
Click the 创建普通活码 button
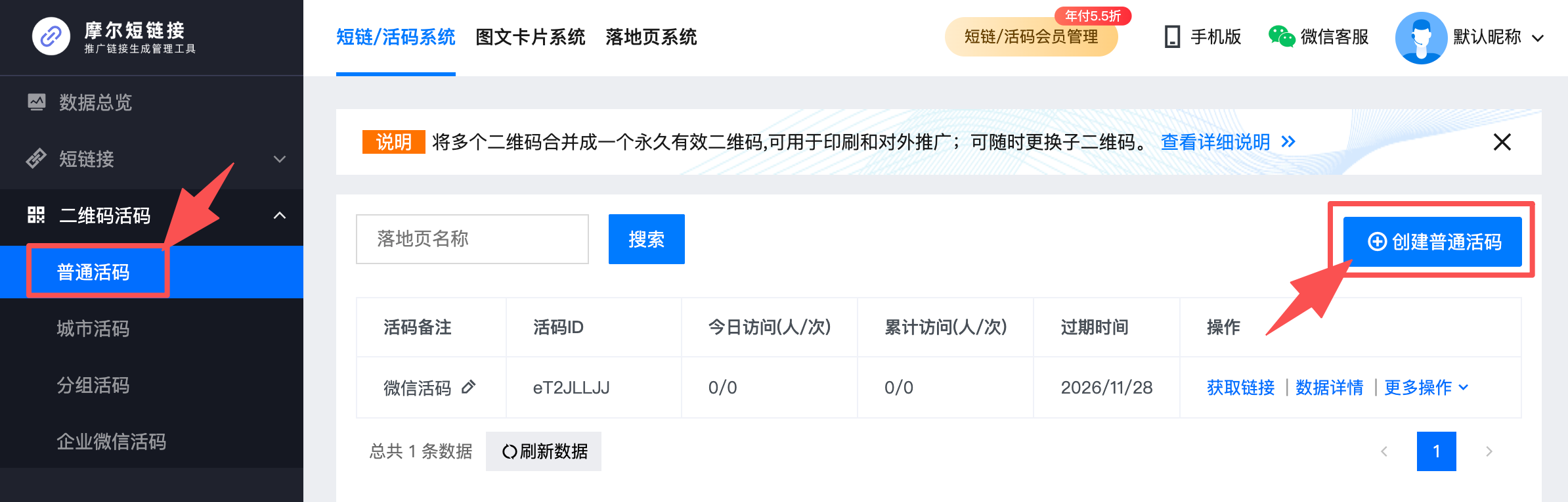pos(1433,242)
